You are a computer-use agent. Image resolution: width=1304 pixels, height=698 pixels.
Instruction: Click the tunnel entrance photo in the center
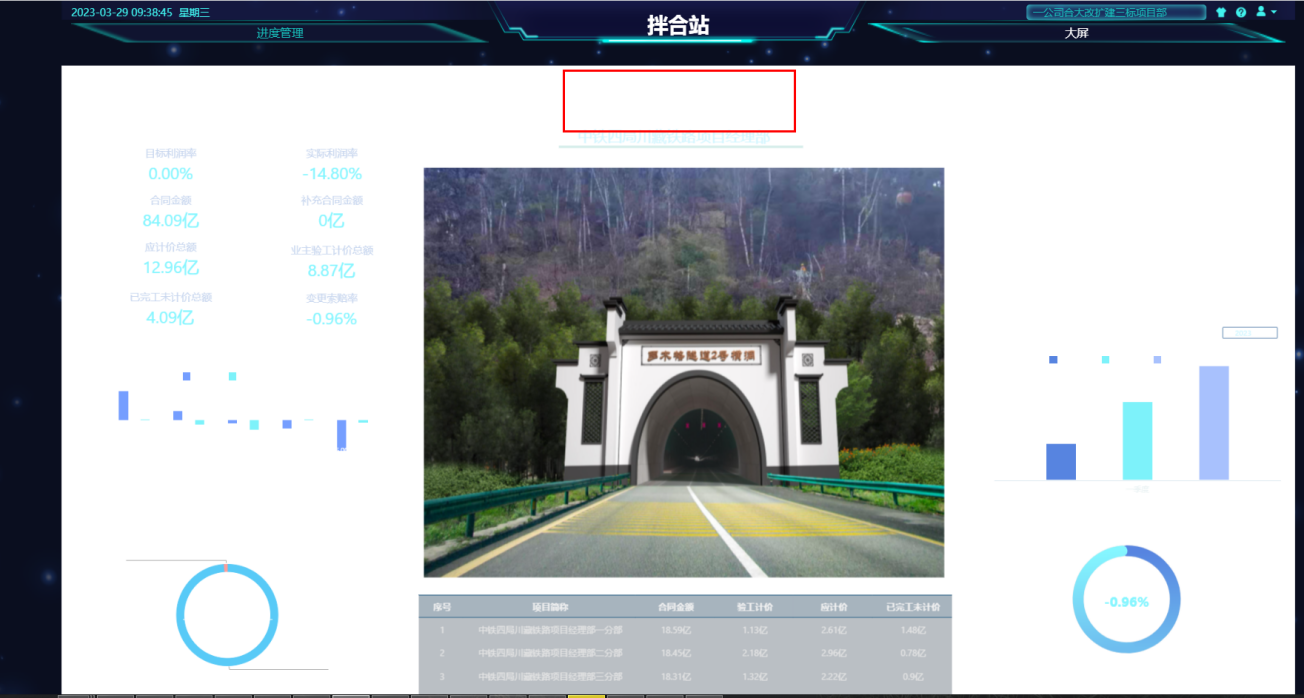point(683,371)
